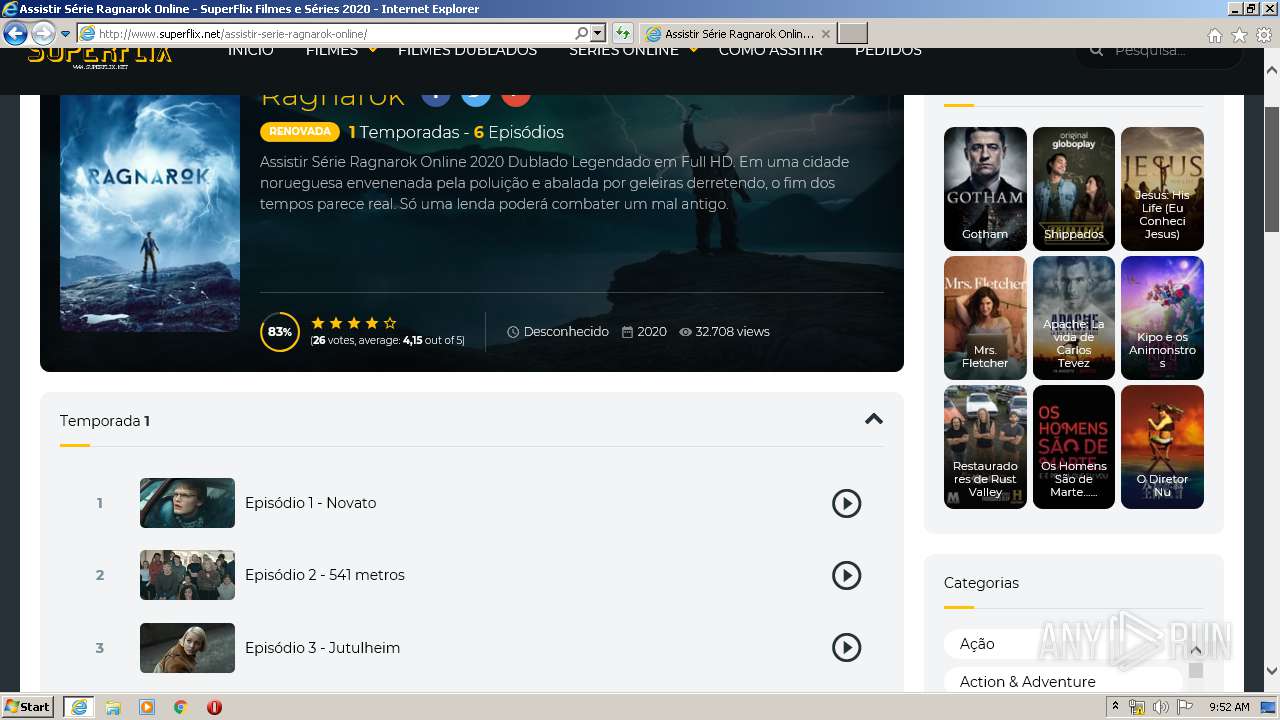Click the Episódio 3 thumbnail
The image size is (1280, 720).
coord(187,648)
